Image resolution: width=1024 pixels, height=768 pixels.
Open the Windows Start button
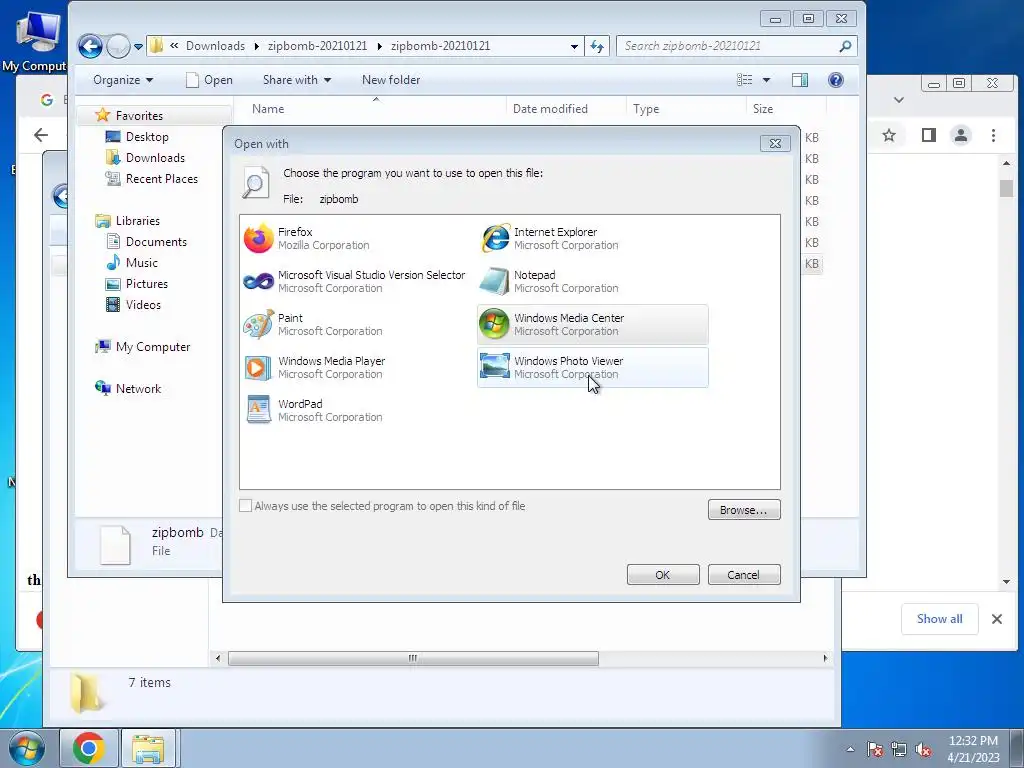(25, 748)
